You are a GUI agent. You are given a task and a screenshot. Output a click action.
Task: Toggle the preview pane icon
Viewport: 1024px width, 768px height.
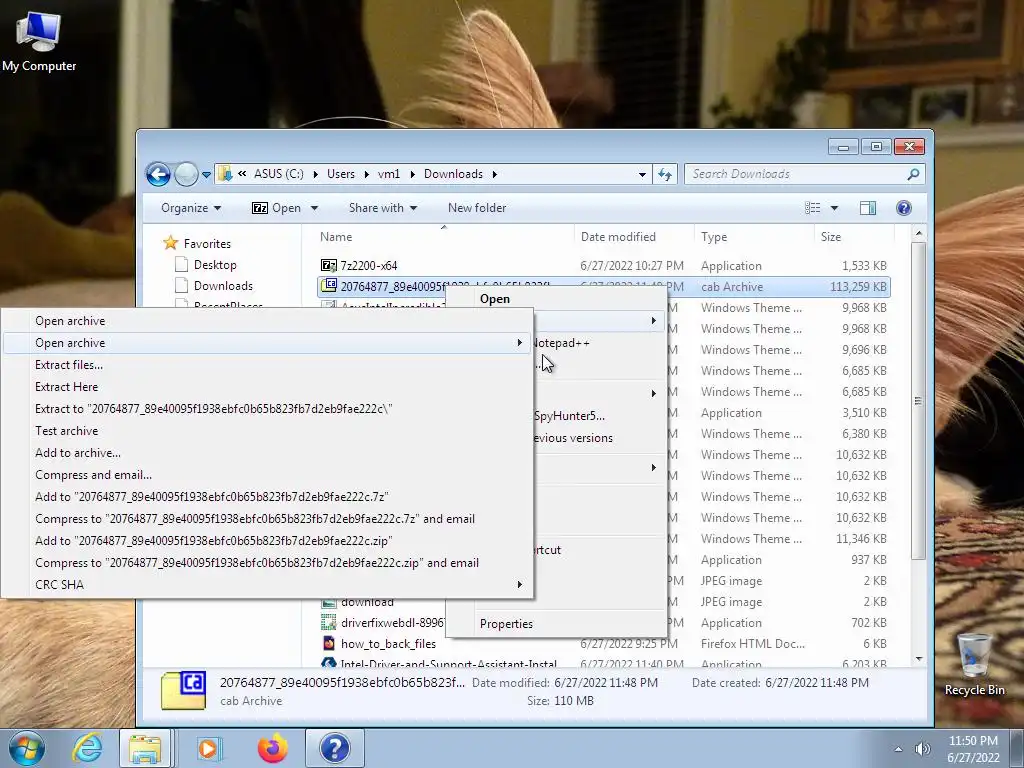point(868,208)
